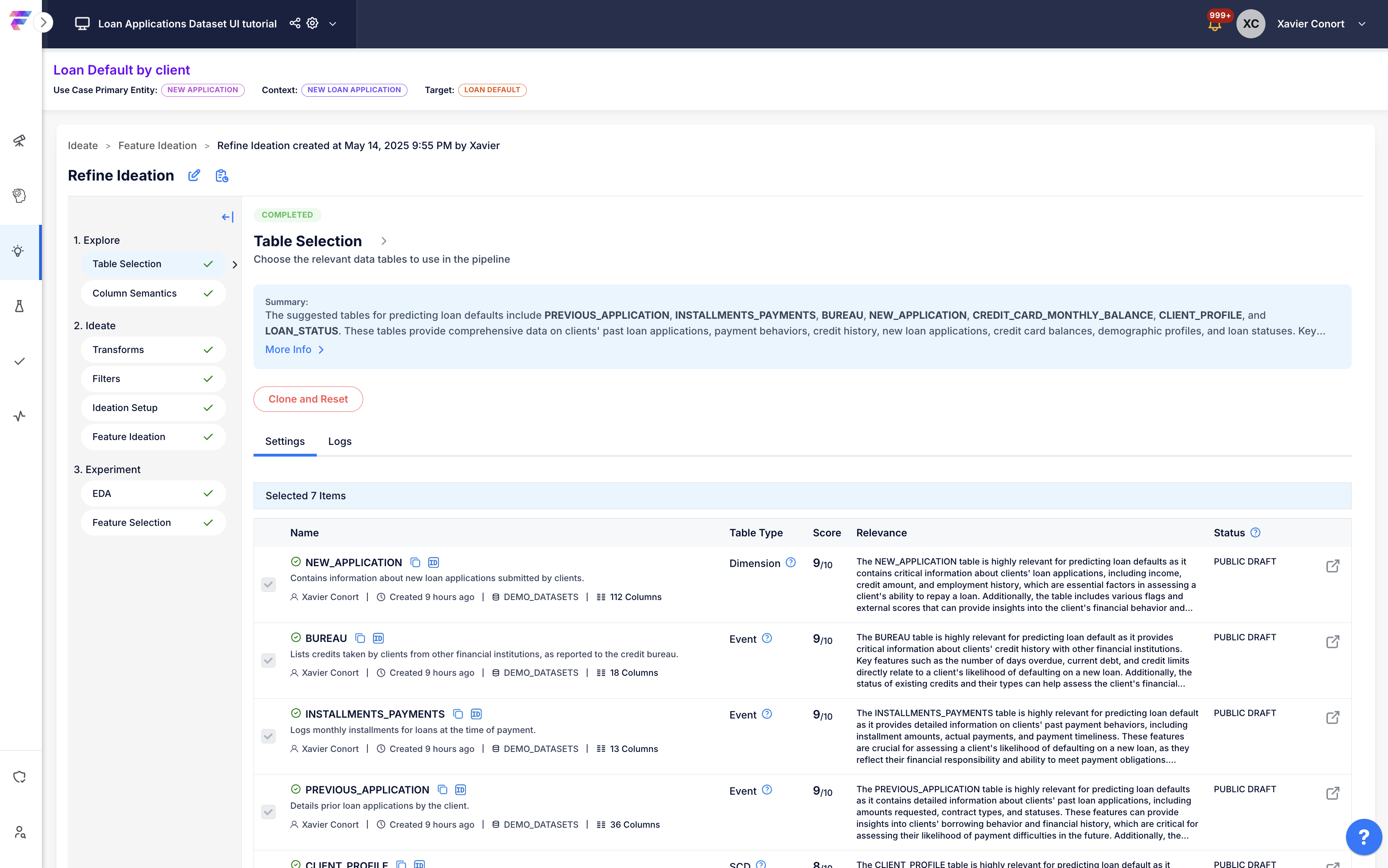
Task: Open INSTALLMENTS_PAYMENTS table in a new window
Action: click(x=1333, y=718)
